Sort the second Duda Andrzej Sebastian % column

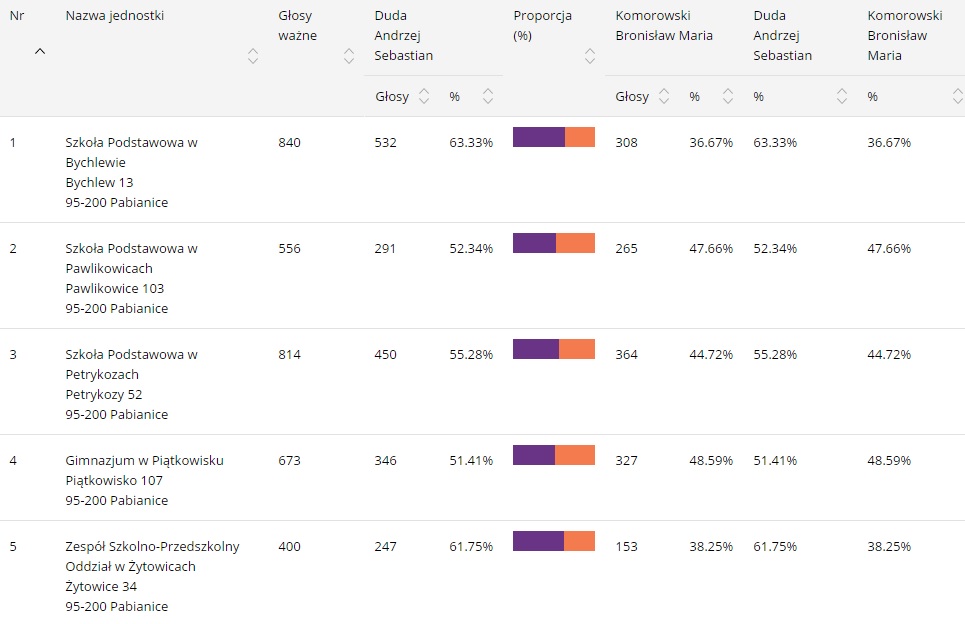[x=842, y=97]
